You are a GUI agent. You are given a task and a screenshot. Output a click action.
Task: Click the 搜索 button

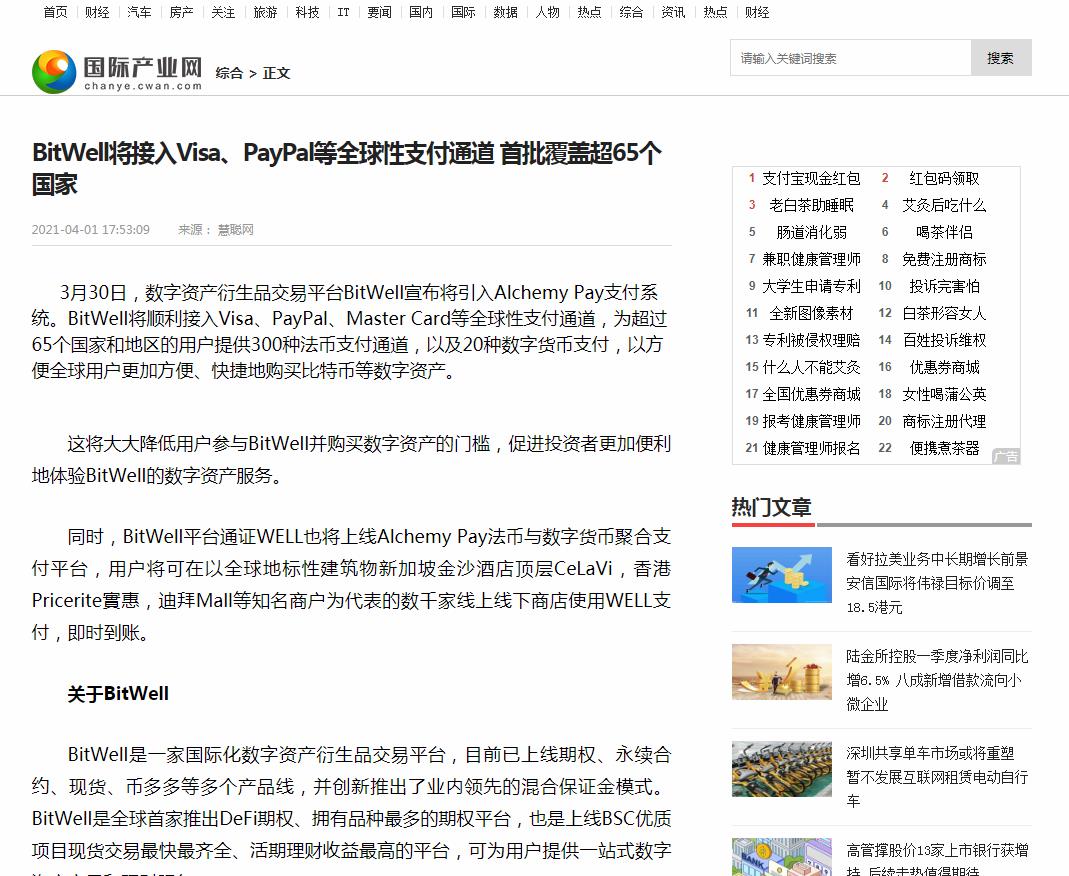point(1001,58)
